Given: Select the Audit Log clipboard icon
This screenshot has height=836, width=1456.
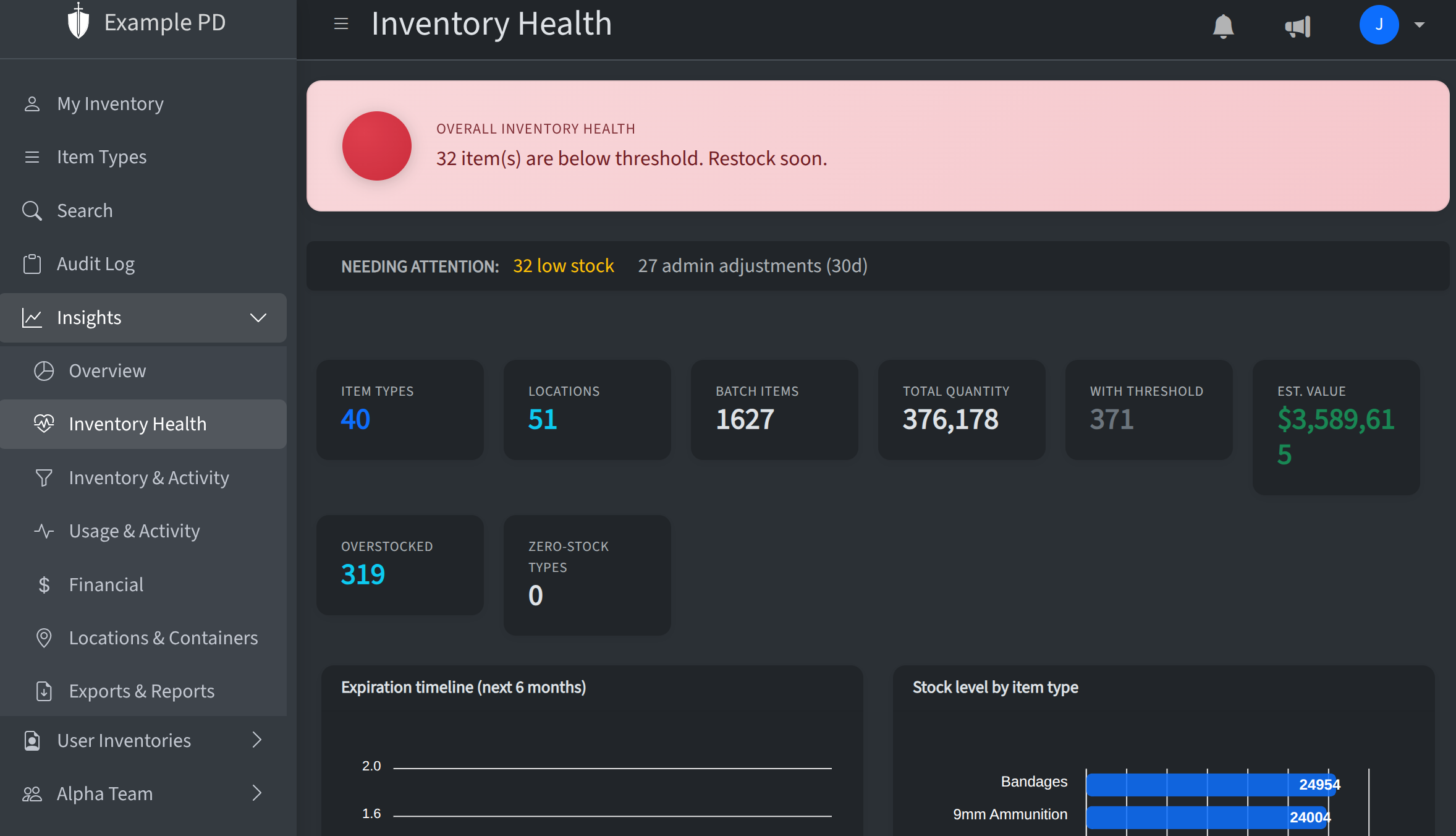Looking at the screenshot, I should tap(33, 263).
